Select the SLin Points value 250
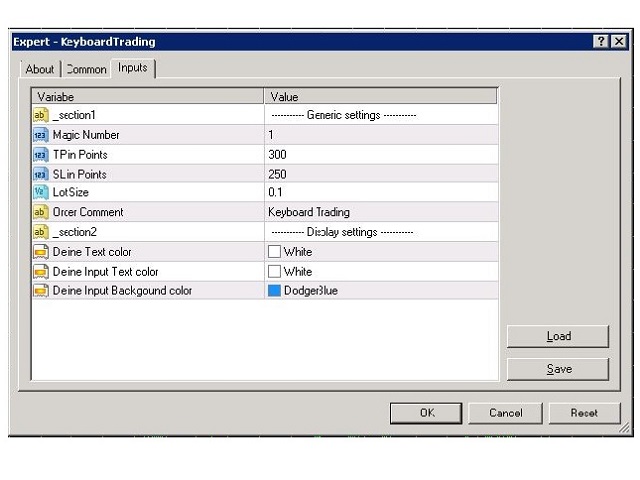 pos(278,174)
